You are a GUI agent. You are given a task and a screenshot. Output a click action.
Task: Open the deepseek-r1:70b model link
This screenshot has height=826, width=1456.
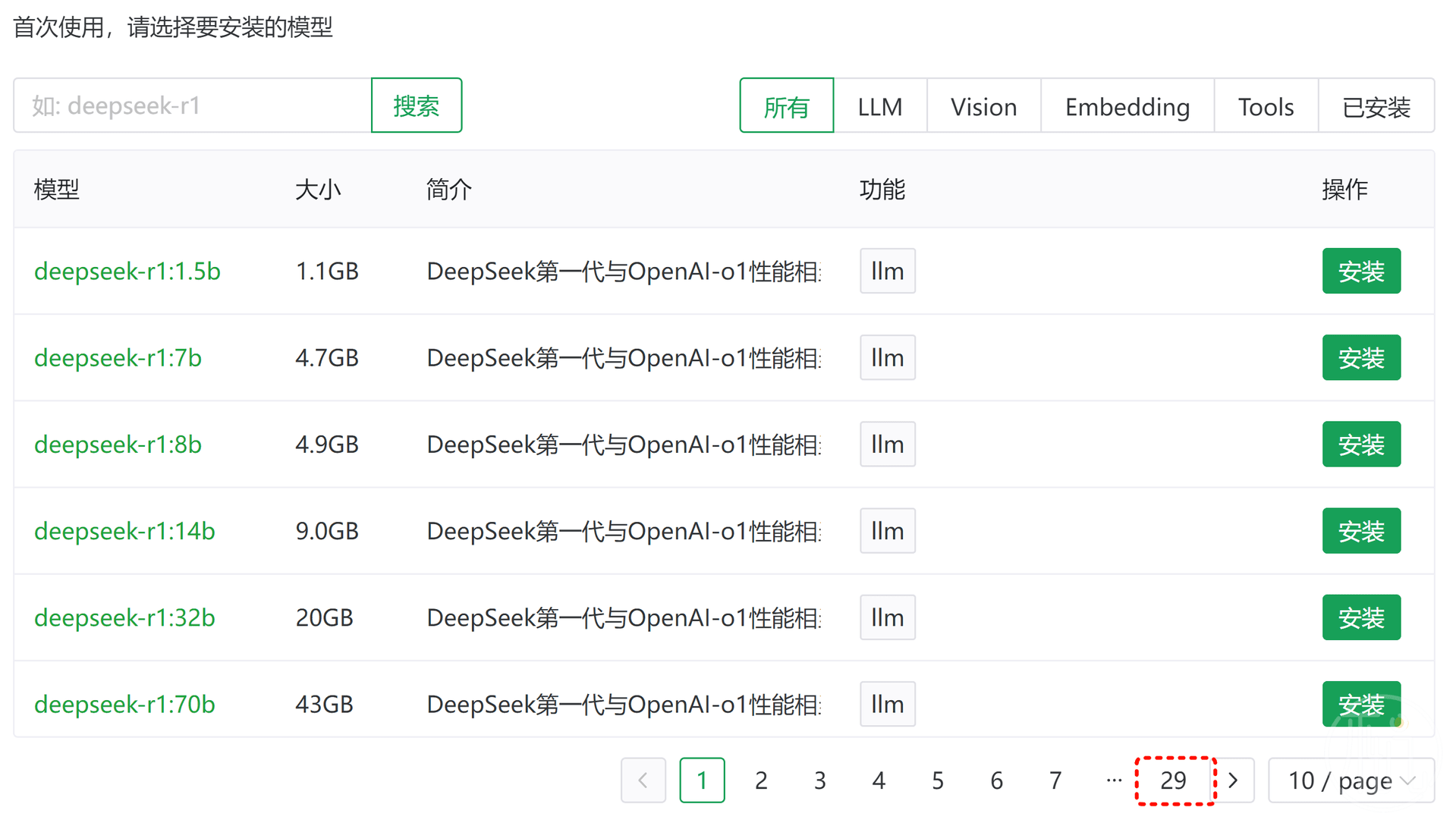point(124,704)
